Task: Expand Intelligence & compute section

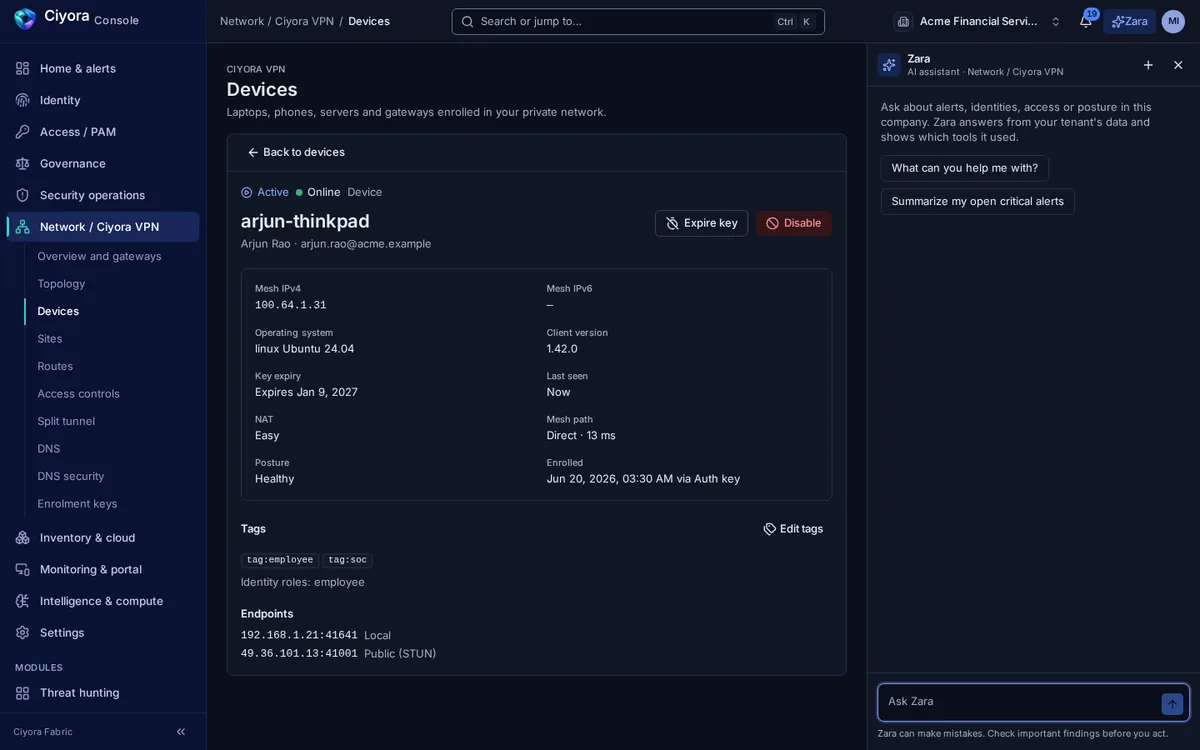Action: pos(103,601)
